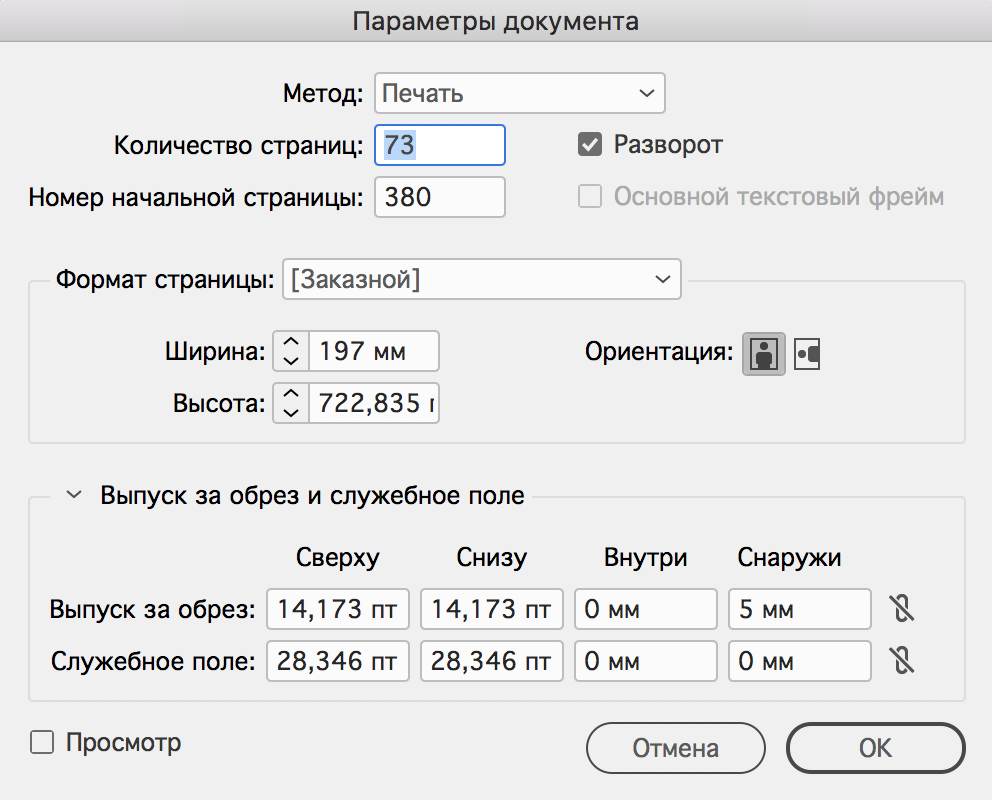Click the Основной текстовый фрейм checkbox
Image resolution: width=992 pixels, height=800 pixels.
click(590, 197)
